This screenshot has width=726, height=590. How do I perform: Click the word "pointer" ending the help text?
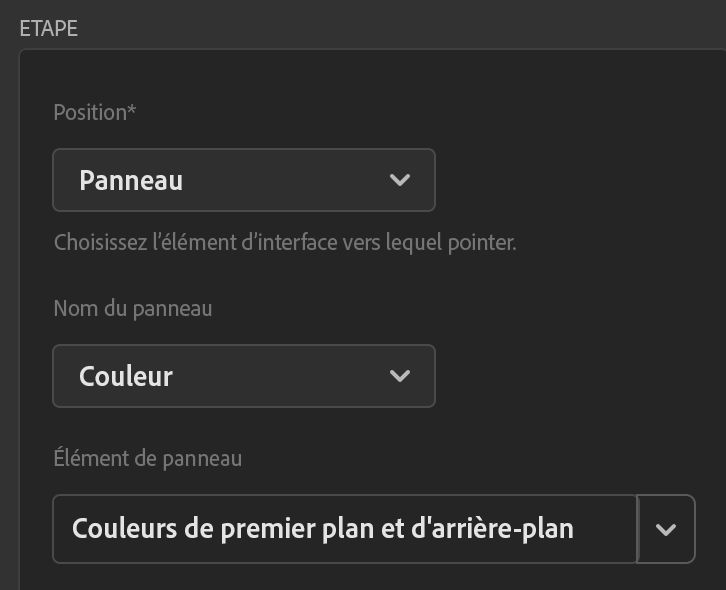(483, 243)
